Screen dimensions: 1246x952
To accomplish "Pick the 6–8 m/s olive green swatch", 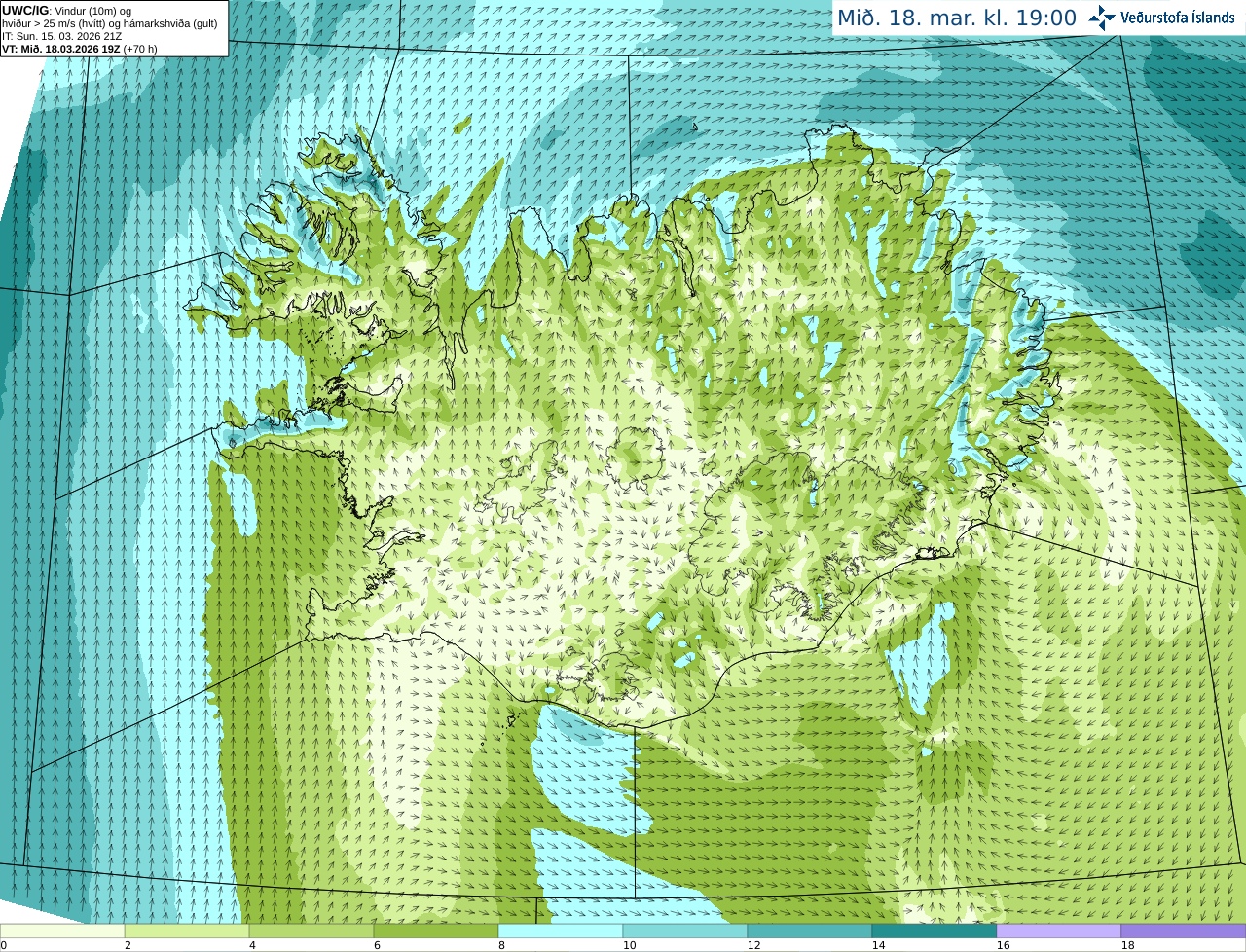I will coord(436,931).
